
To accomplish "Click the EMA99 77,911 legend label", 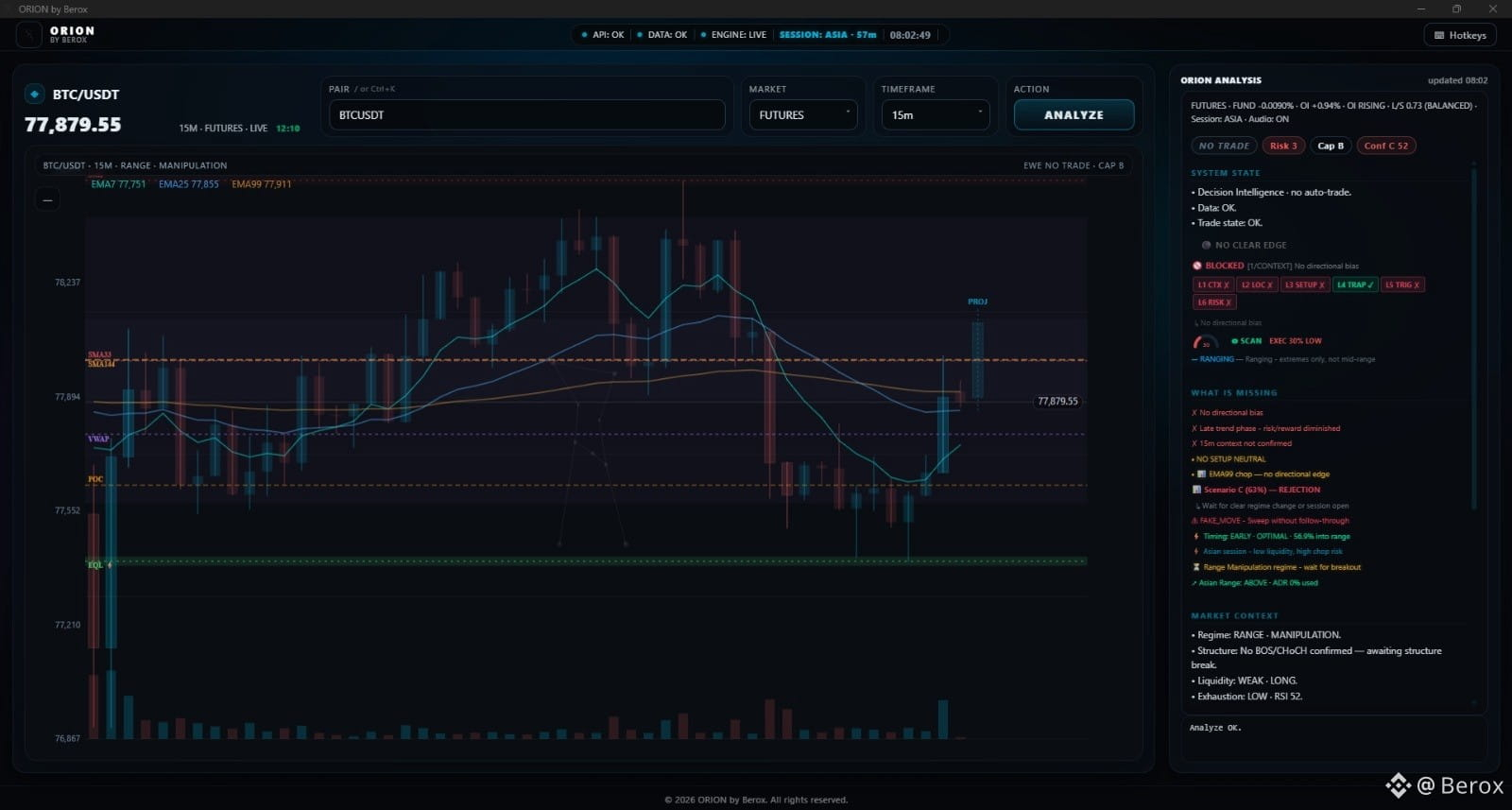I will click(262, 184).
